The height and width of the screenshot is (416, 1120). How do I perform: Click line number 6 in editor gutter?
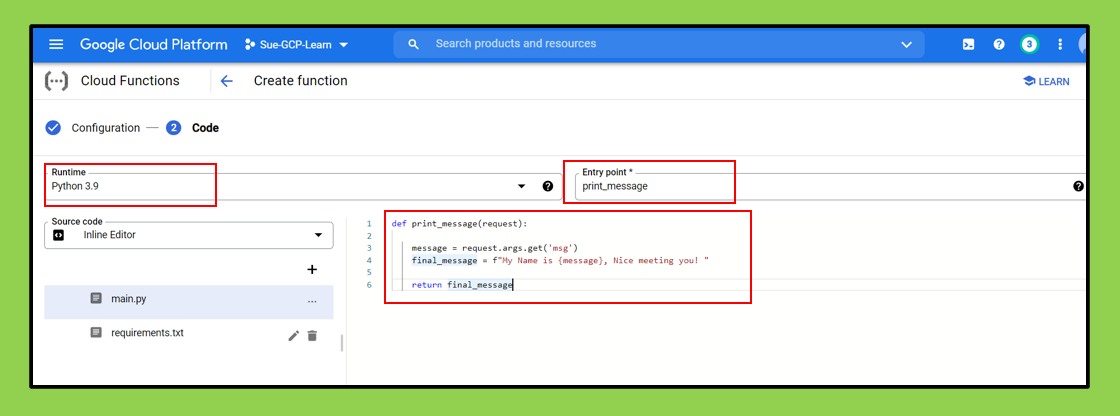point(369,284)
